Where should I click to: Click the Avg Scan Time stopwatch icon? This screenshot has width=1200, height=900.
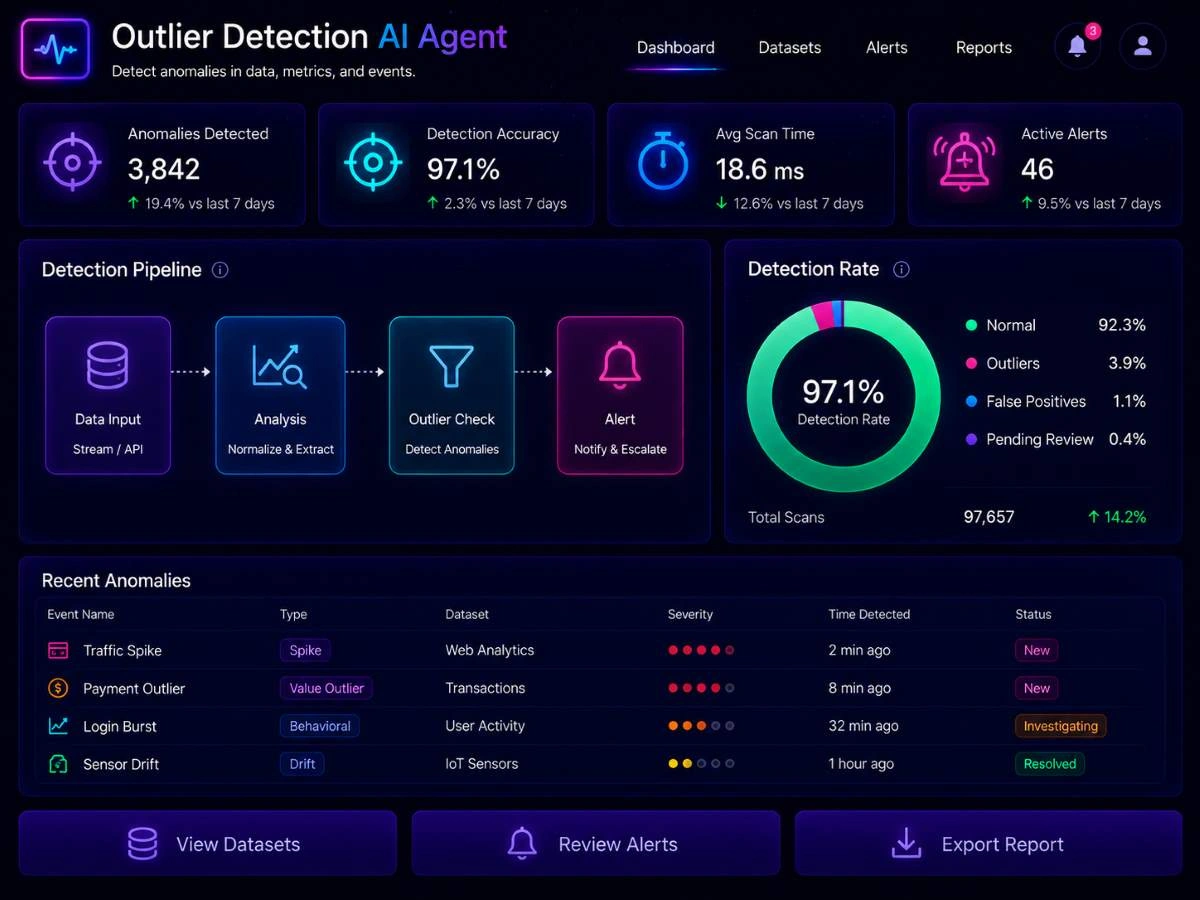[x=663, y=162]
